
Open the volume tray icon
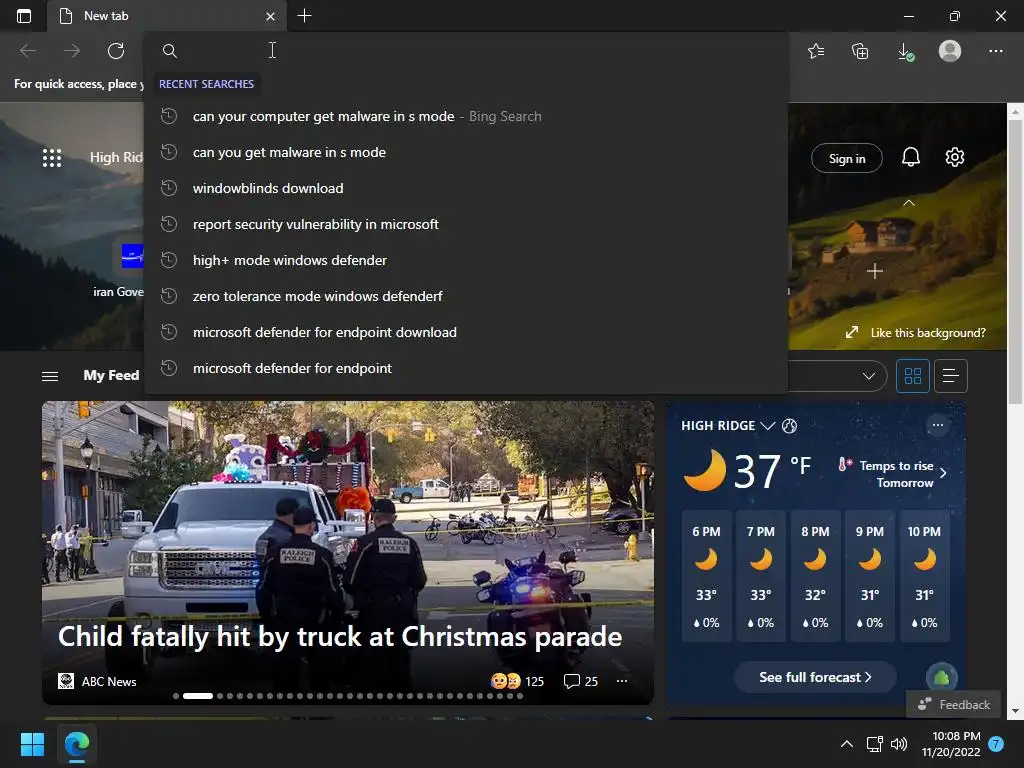pos(899,744)
